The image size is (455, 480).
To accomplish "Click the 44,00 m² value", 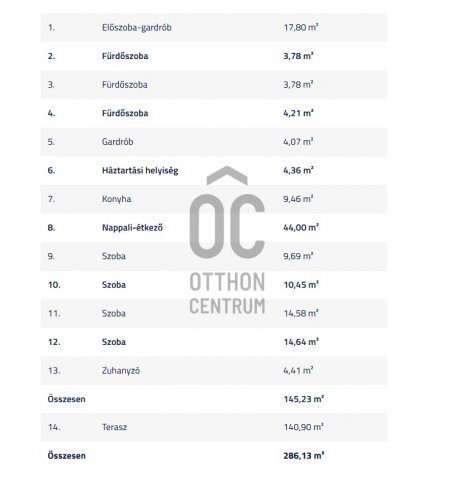I will pos(301,228).
